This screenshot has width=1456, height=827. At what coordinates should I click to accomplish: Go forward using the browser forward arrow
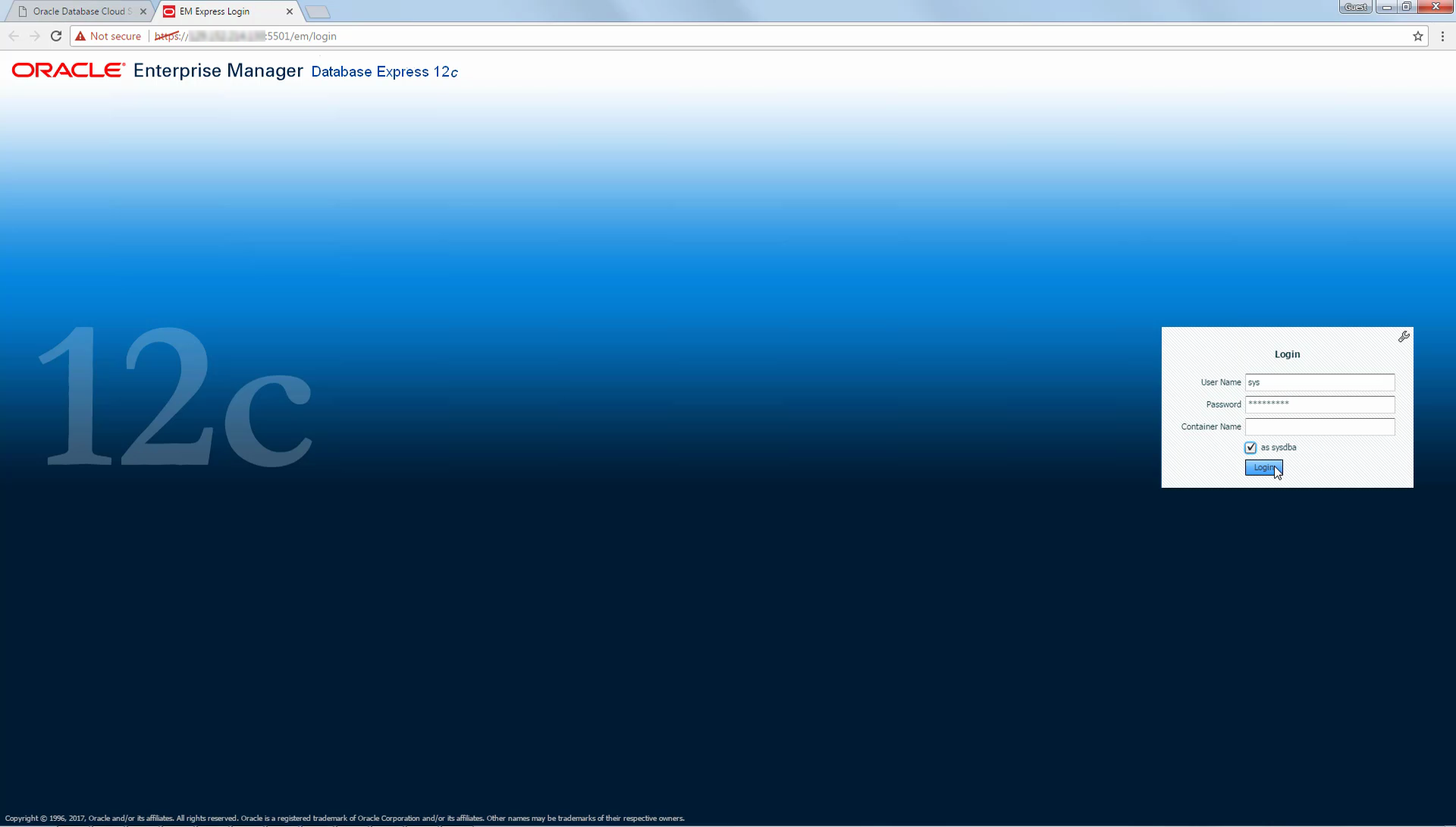tap(35, 36)
